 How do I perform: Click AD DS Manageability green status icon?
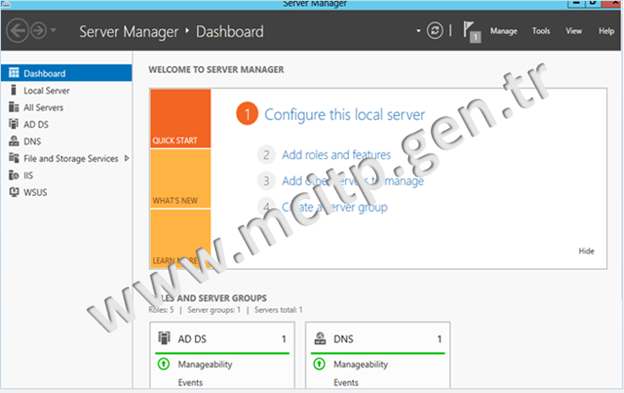pos(164,364)
